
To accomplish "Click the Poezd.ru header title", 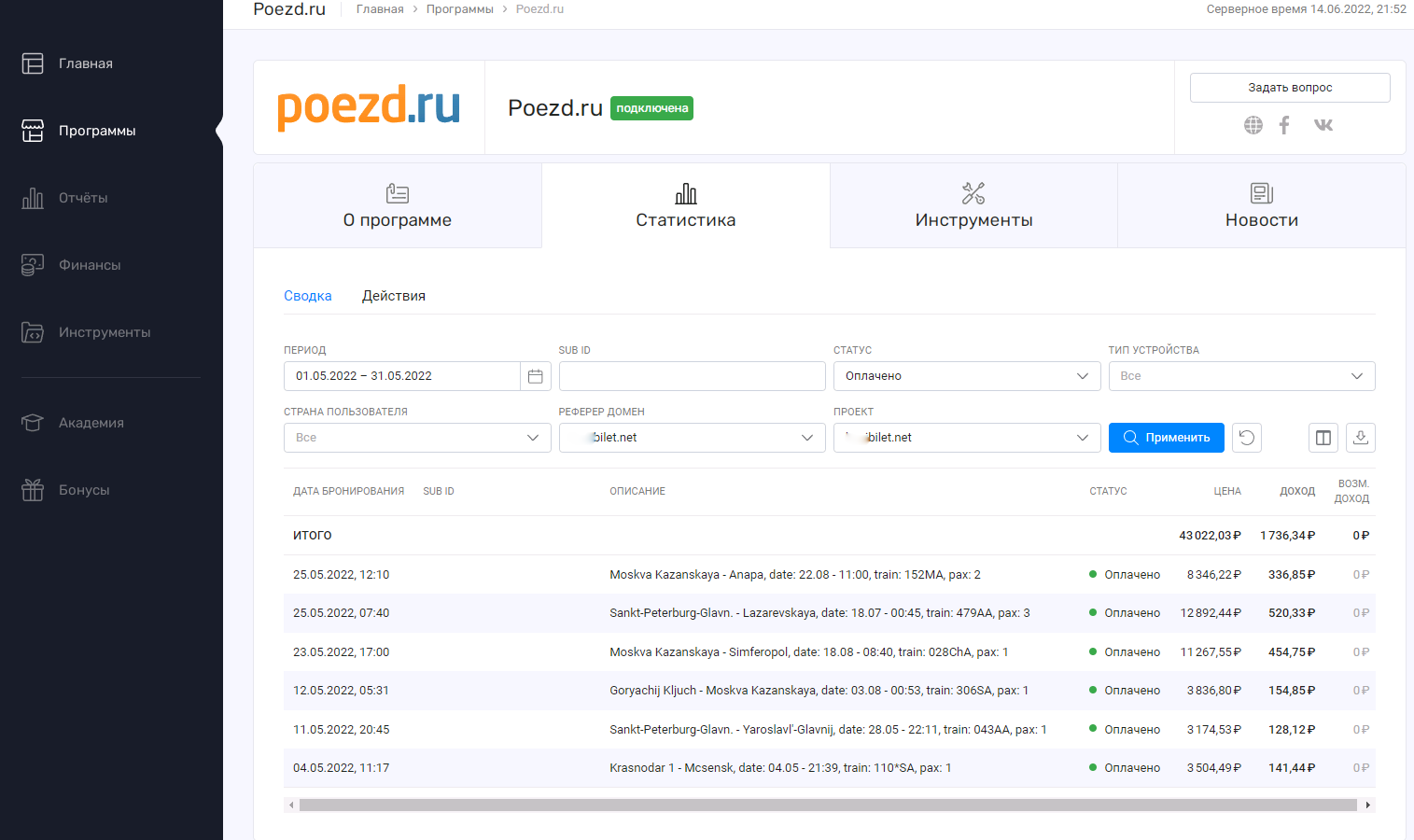I will click(555, 108).
